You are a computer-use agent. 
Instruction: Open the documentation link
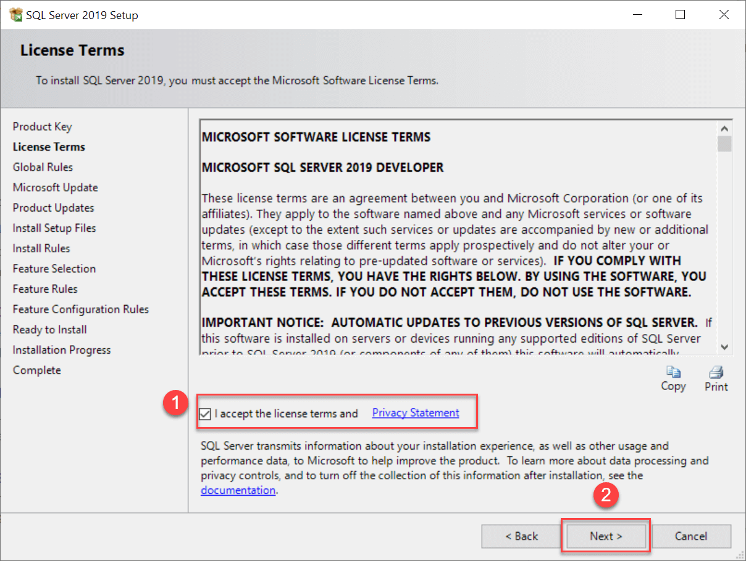pos(238,490)
